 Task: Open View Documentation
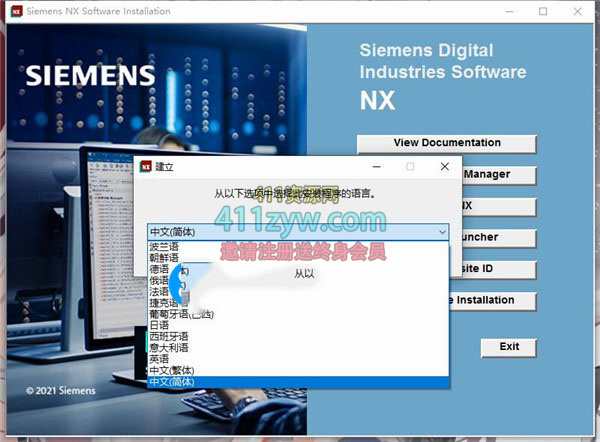point(446,143)
